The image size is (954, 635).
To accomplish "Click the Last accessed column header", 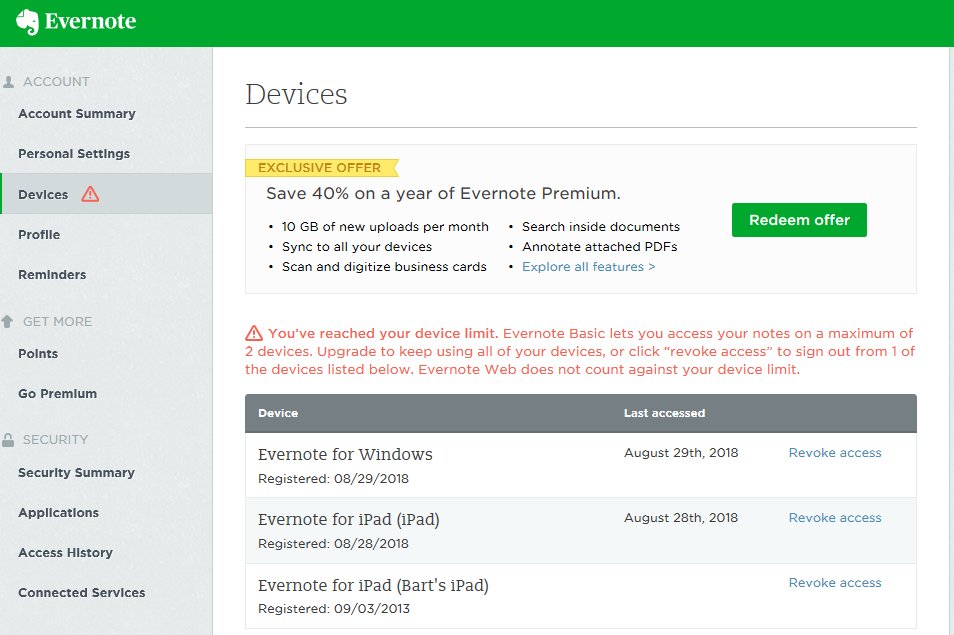I will pyautogui.click(x=664, y=413).
